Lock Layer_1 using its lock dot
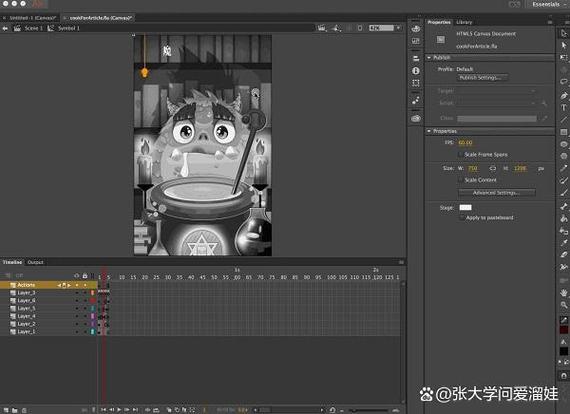 tap(85, 332)
